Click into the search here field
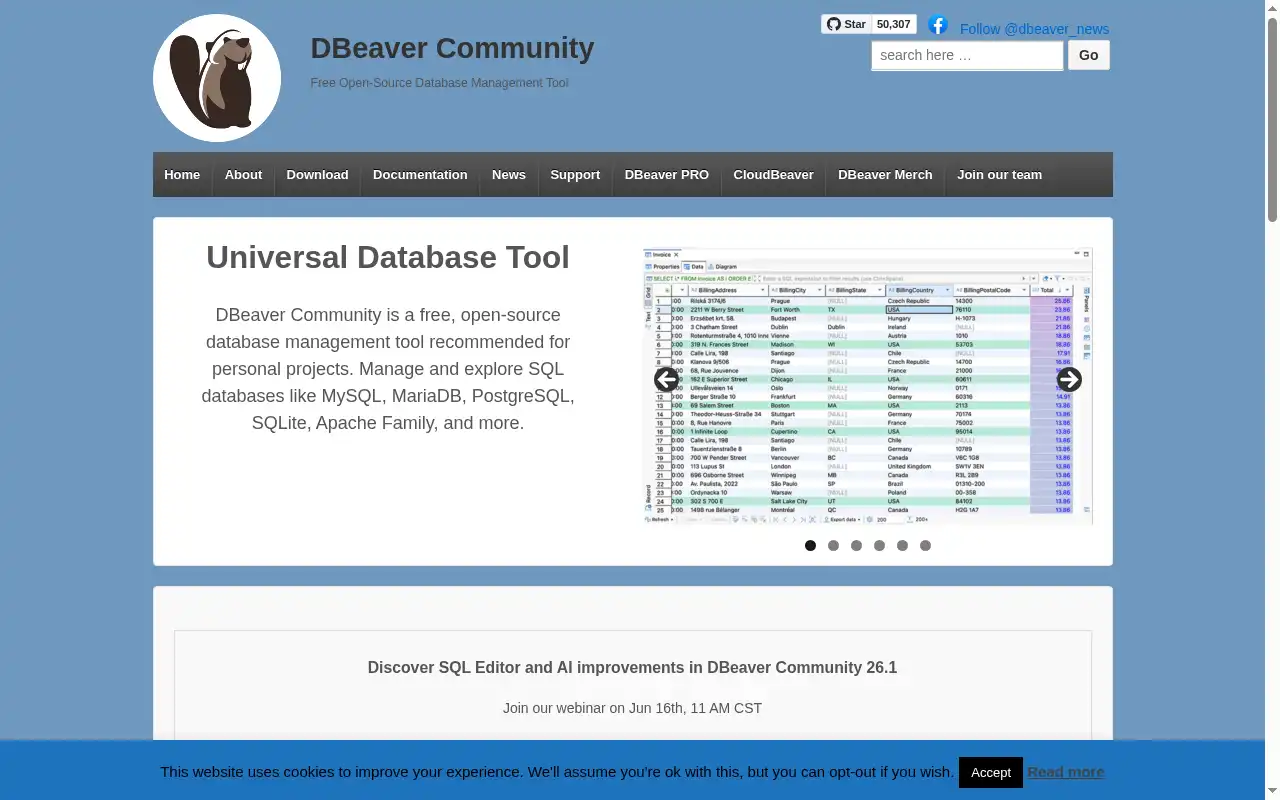Screen dimensions: 1280x800 [x=967, y=55]
